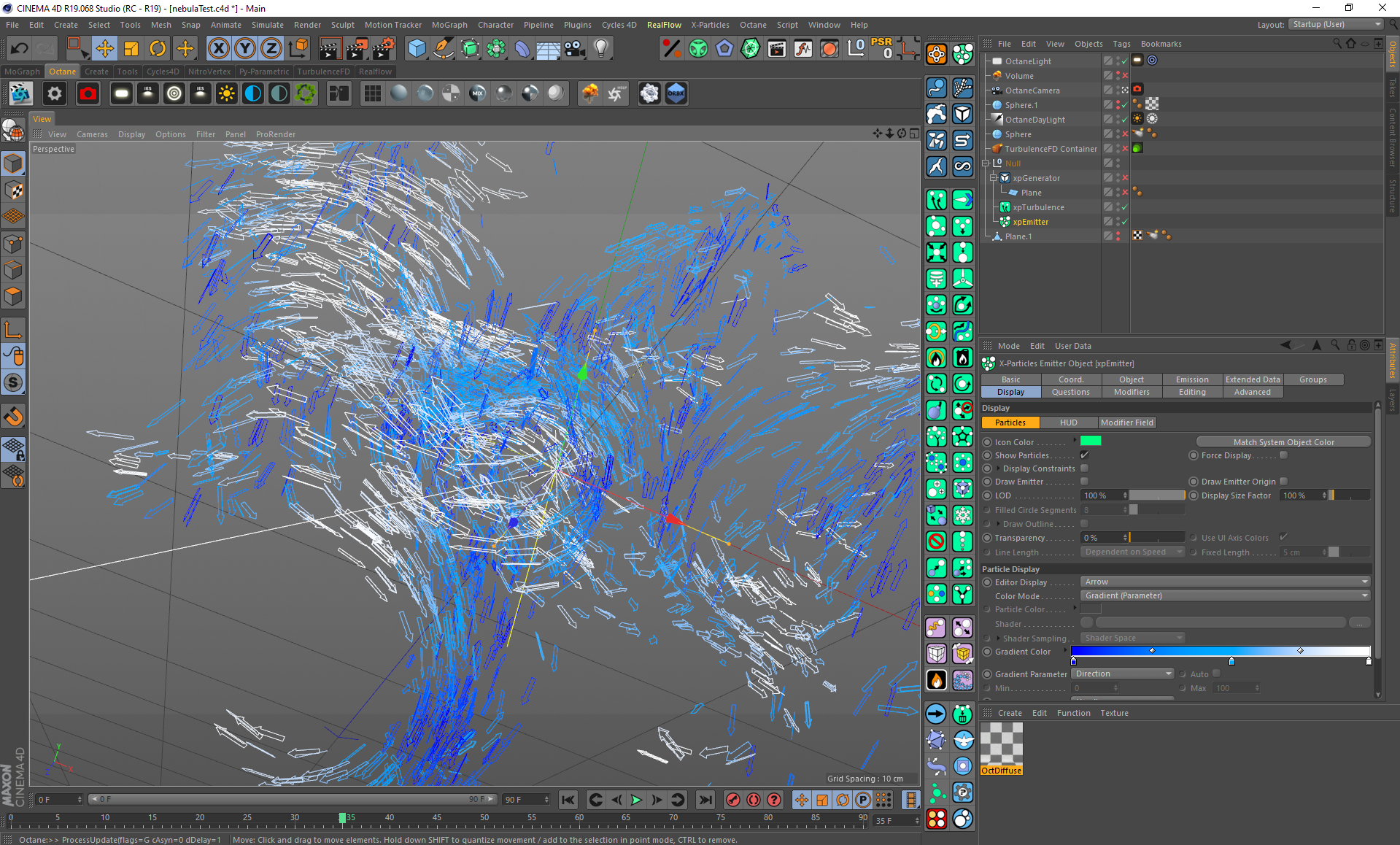The image size is (1400, 845).
Task: Toggle Z axis lock icon
Action: 271,49
